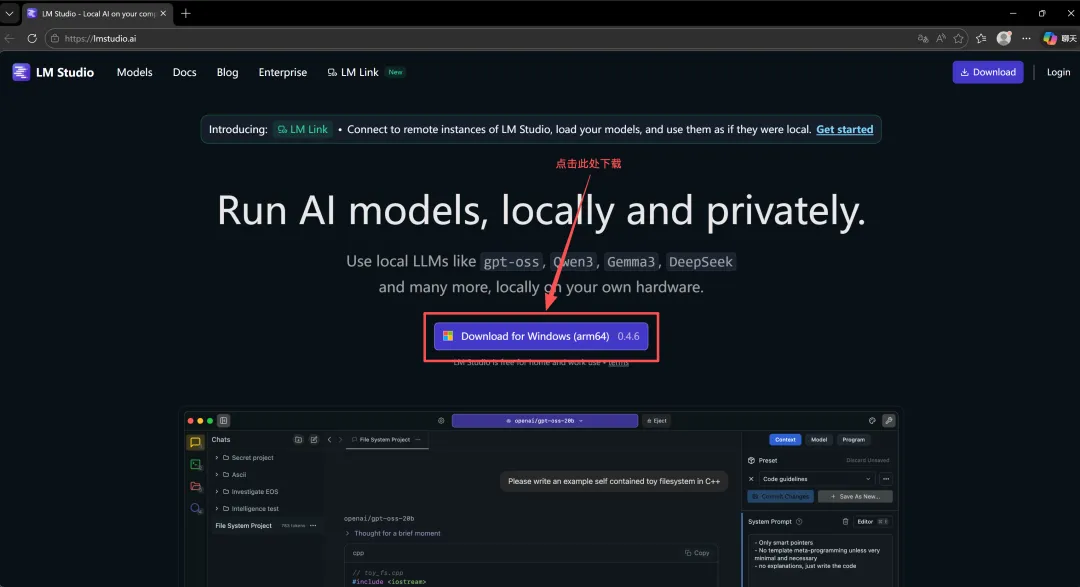Viewport: 1080px width, 587px height.
Task: Open a new browser tab
Action: click(185, 13)
